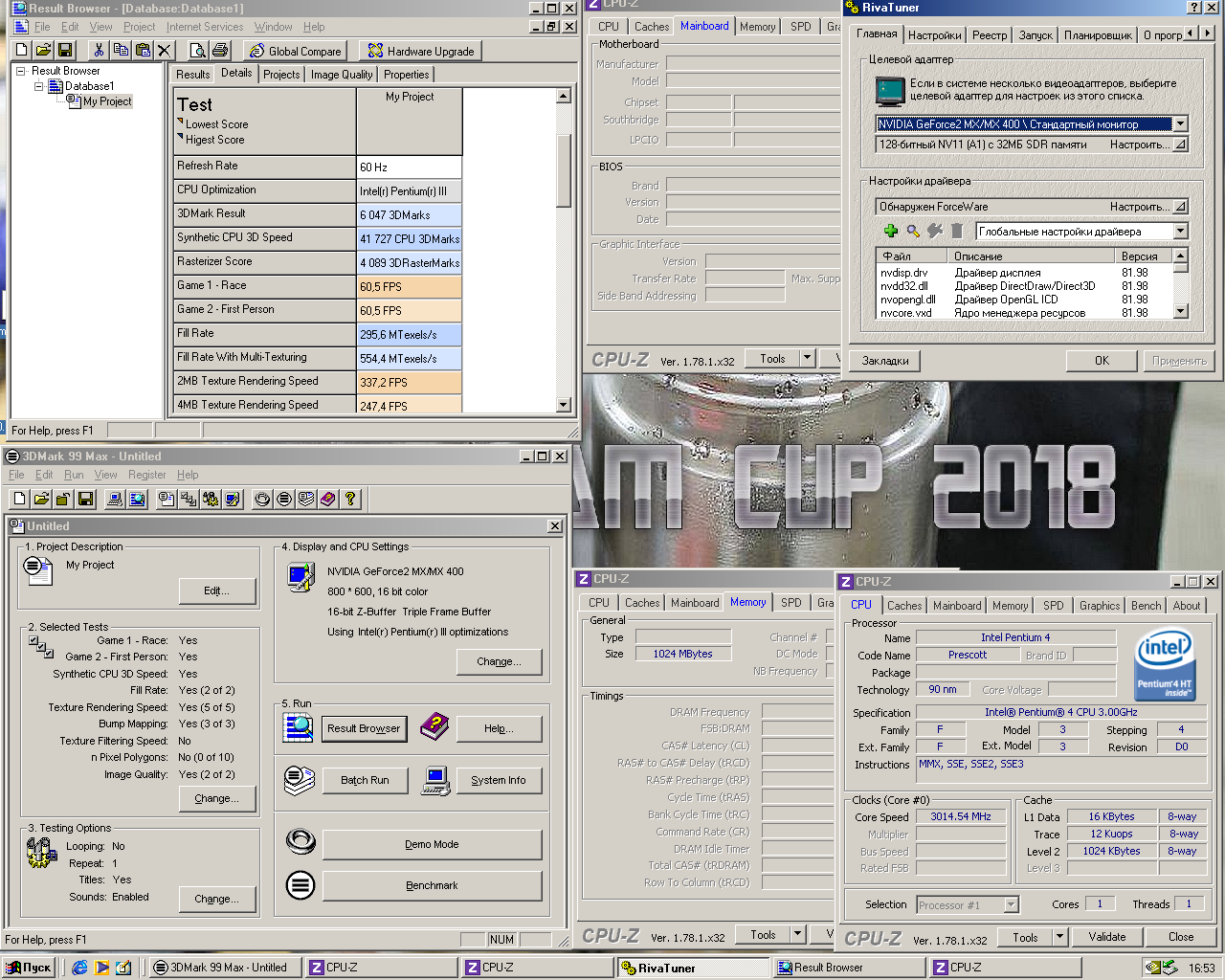Switch to Image Quality tab in Result Browser

[x=342, y=75]
